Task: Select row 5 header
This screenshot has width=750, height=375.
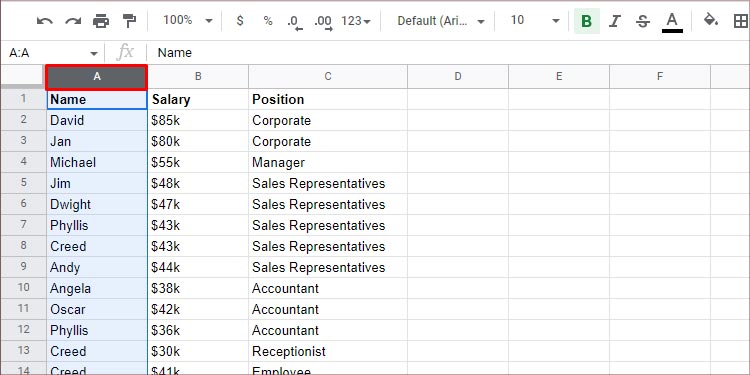Action: [x=23, y=183]
